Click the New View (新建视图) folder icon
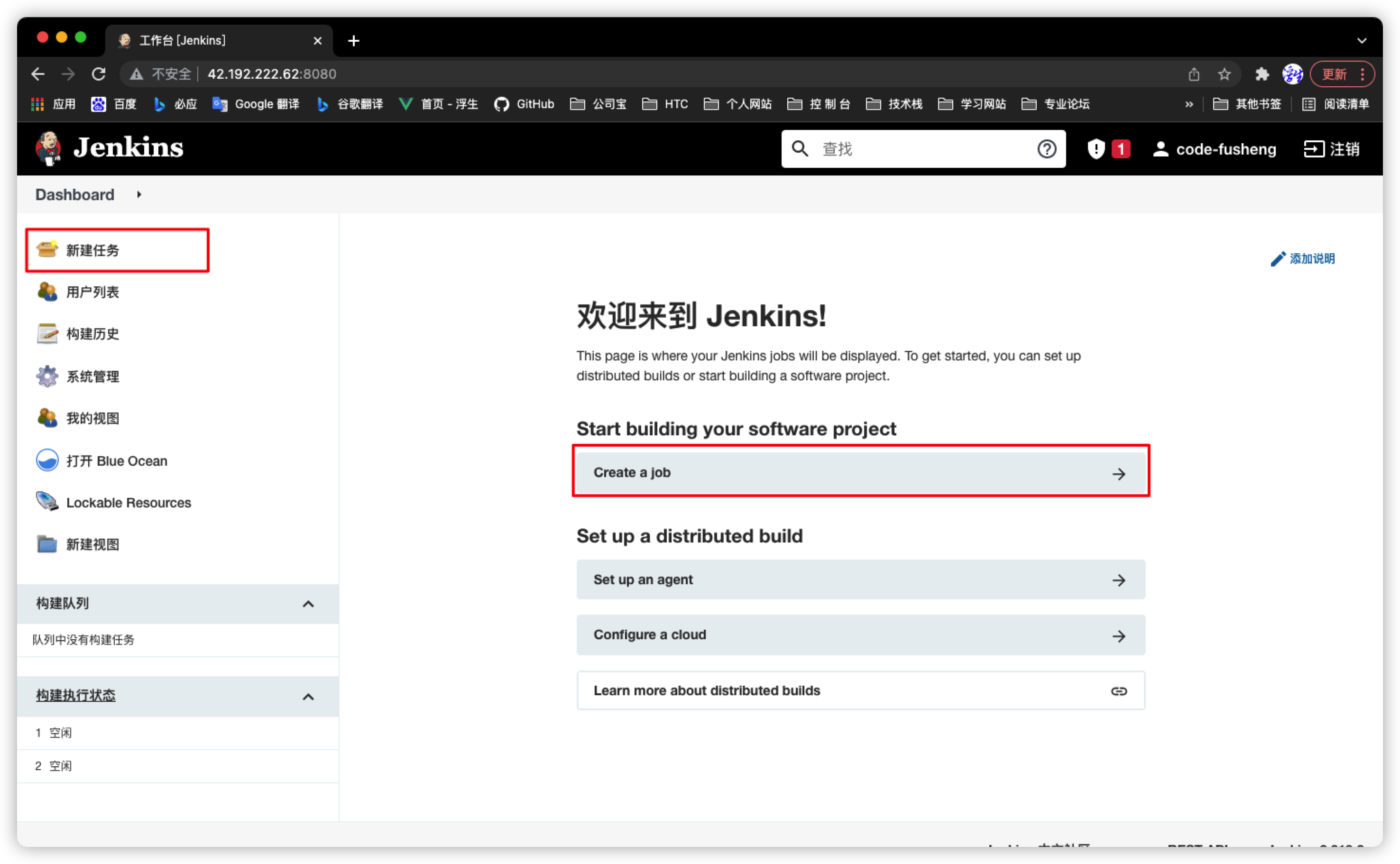The height and width of the screenshot is (864, 1400). pos(47,544)
